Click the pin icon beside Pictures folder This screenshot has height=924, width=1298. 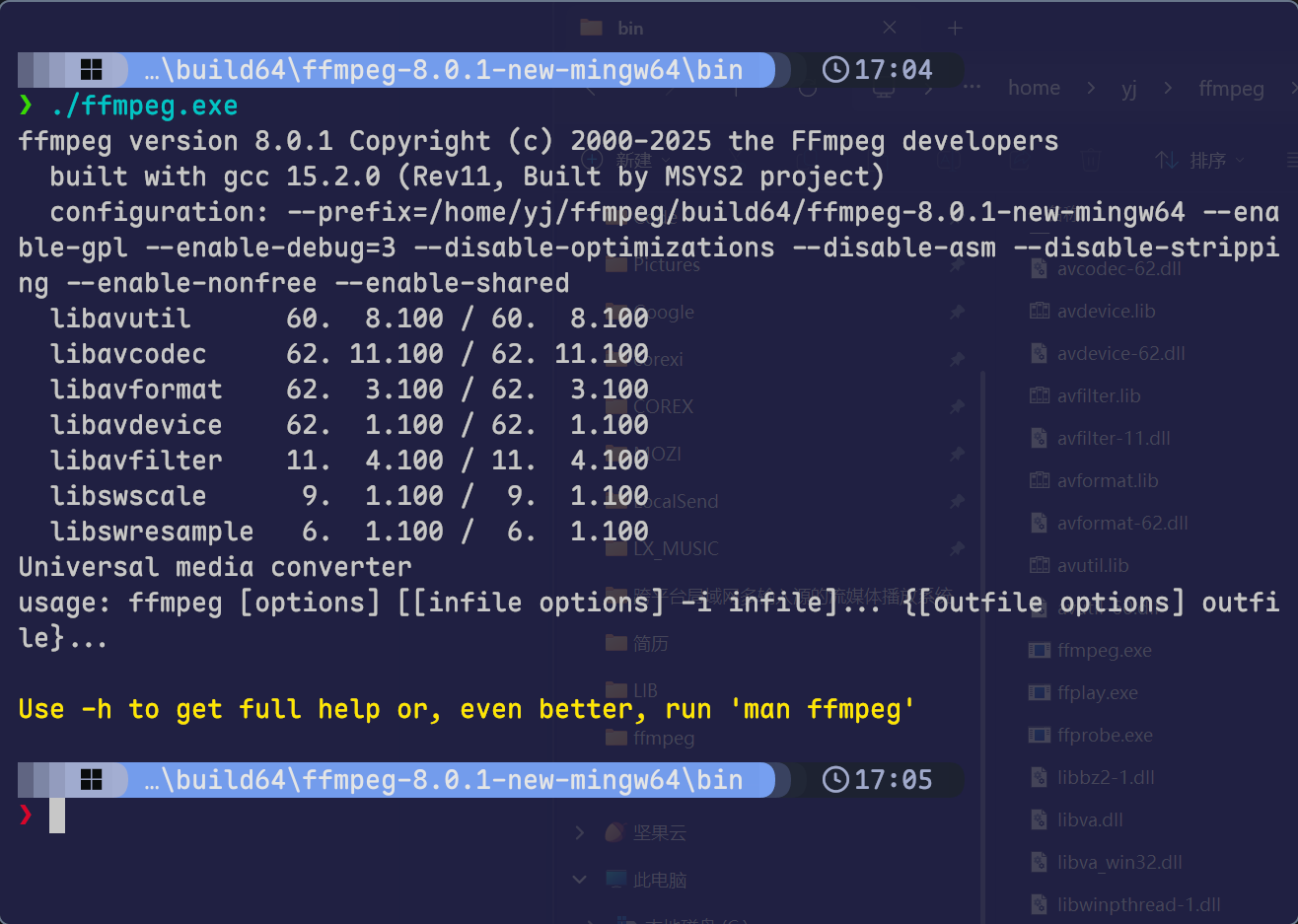[x=956, y=265]
